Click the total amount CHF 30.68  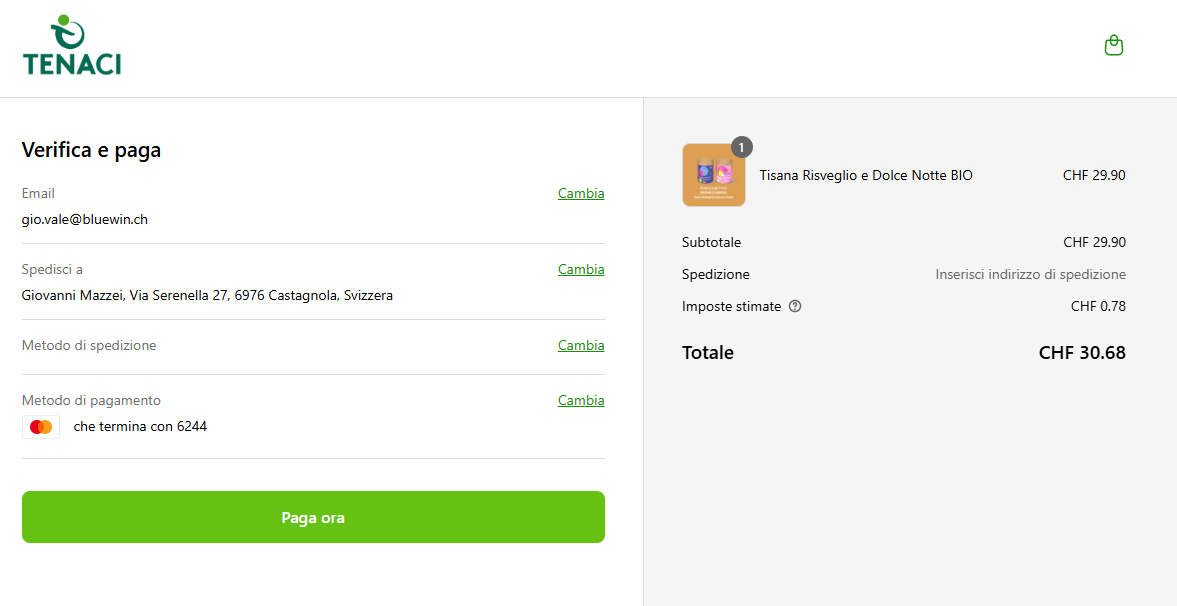click(x=1082, y=352)
